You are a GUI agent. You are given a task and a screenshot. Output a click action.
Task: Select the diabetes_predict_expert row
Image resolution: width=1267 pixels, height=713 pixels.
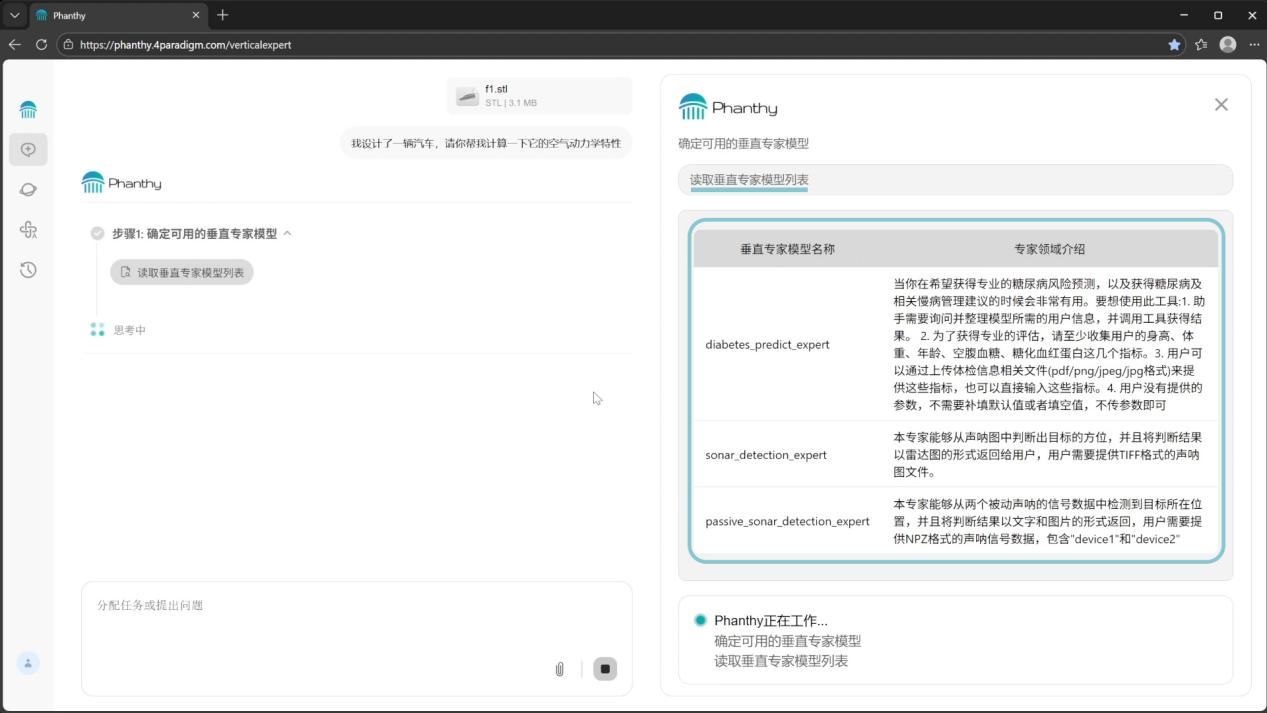[767, 344]
